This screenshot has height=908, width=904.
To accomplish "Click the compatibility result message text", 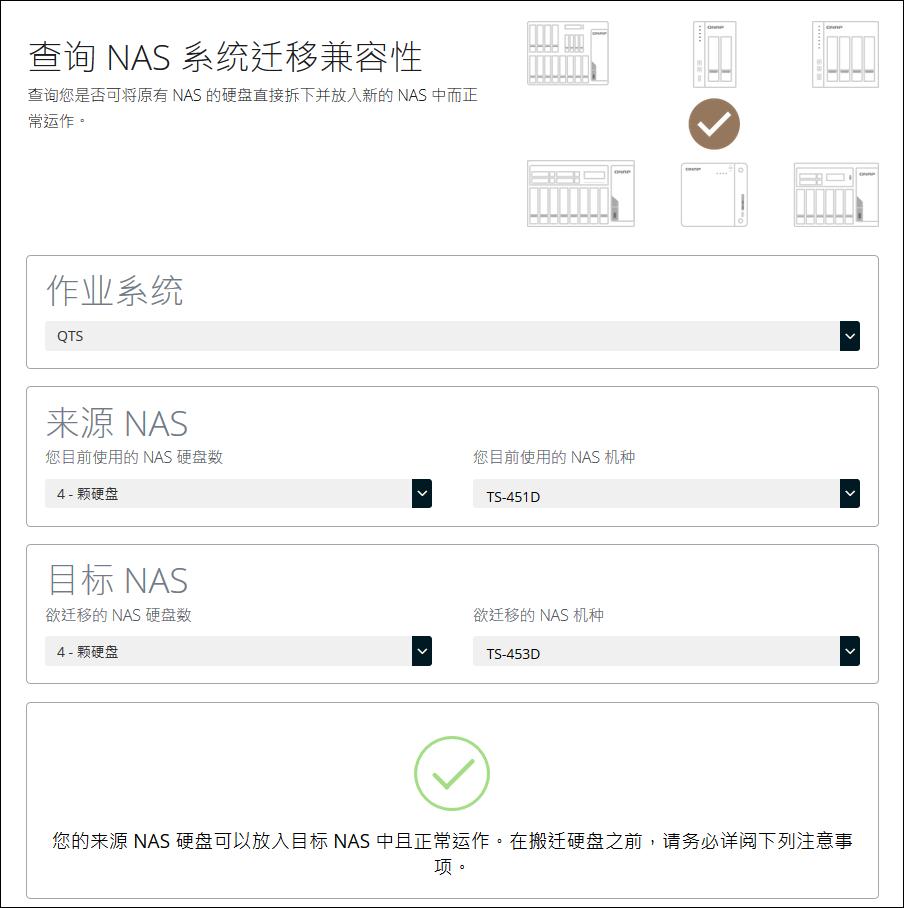I will (x=452, y=852).
